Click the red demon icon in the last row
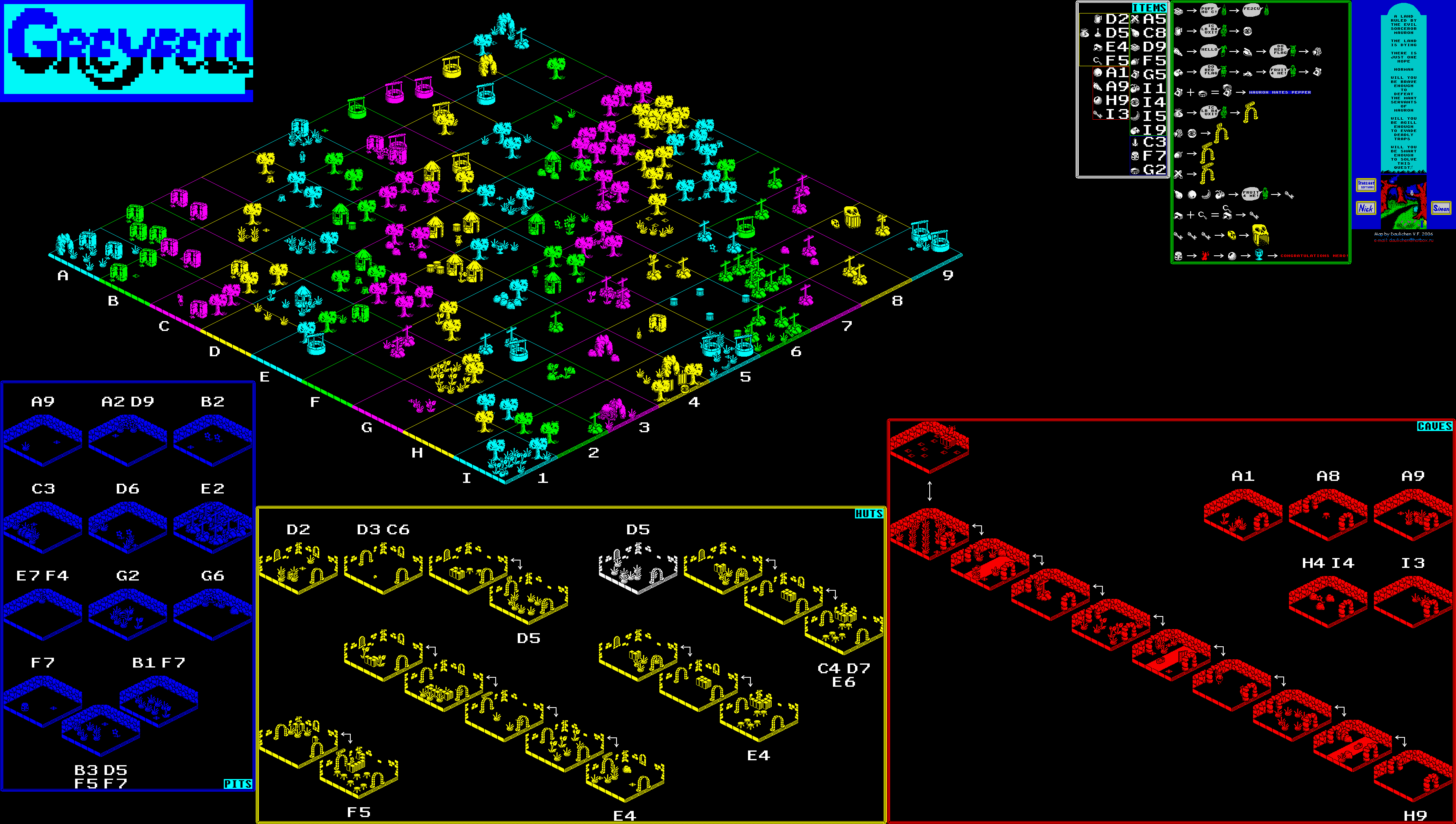 pos(1205,255)
